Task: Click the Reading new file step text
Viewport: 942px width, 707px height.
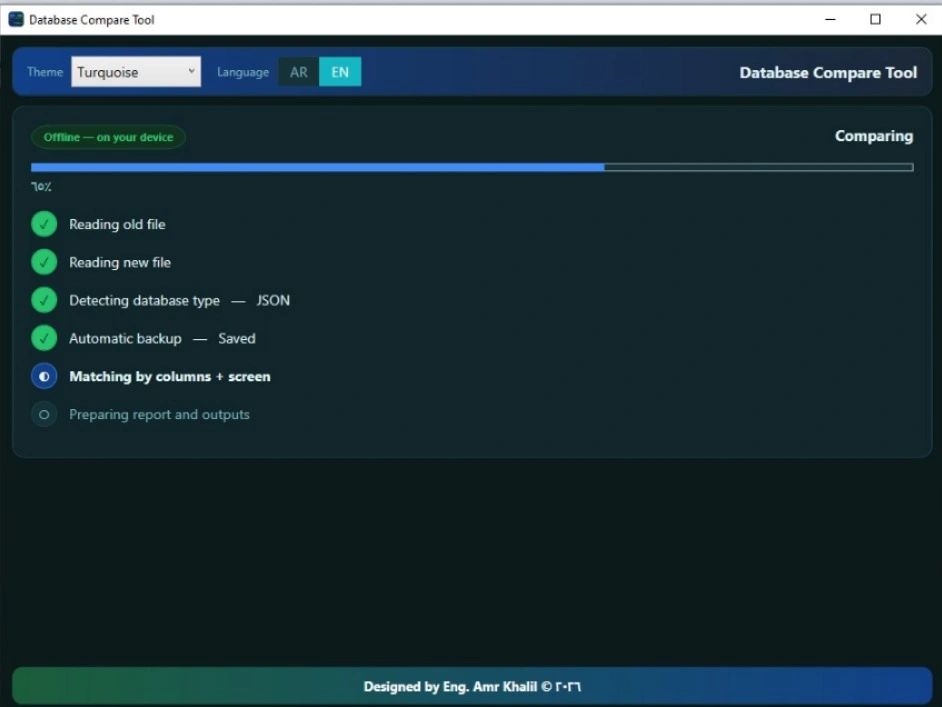Action: pos(120,262)
